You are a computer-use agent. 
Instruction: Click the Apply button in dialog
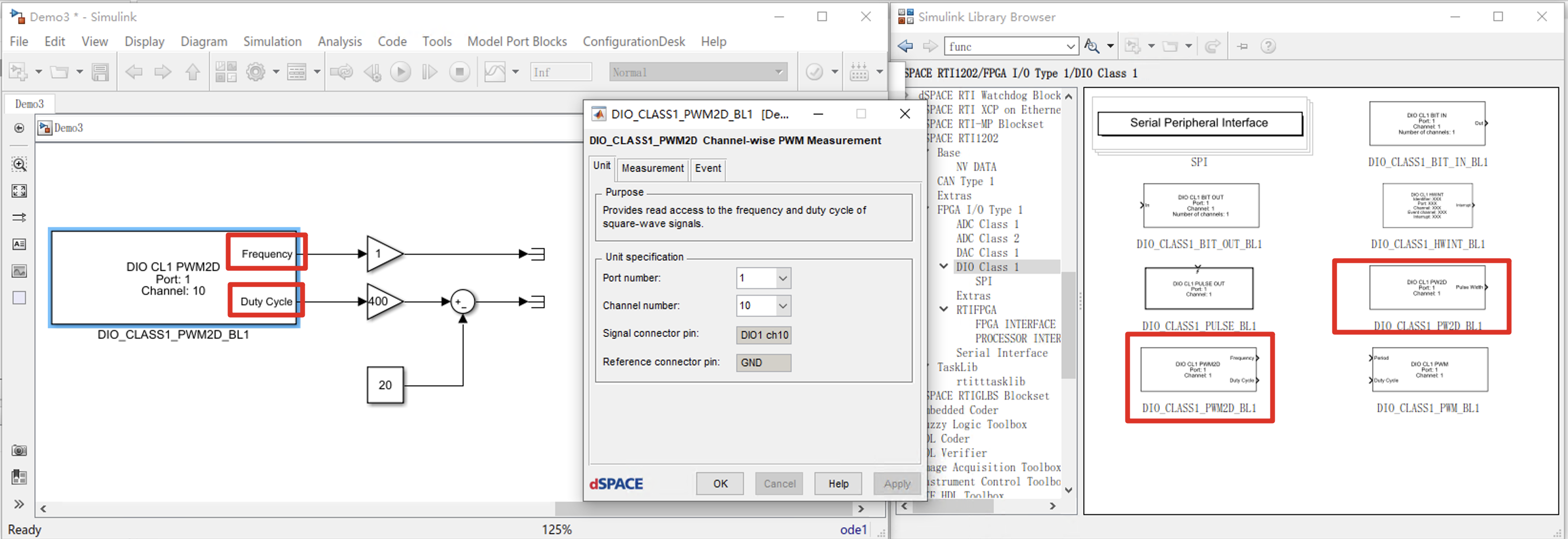pos(897,484)
